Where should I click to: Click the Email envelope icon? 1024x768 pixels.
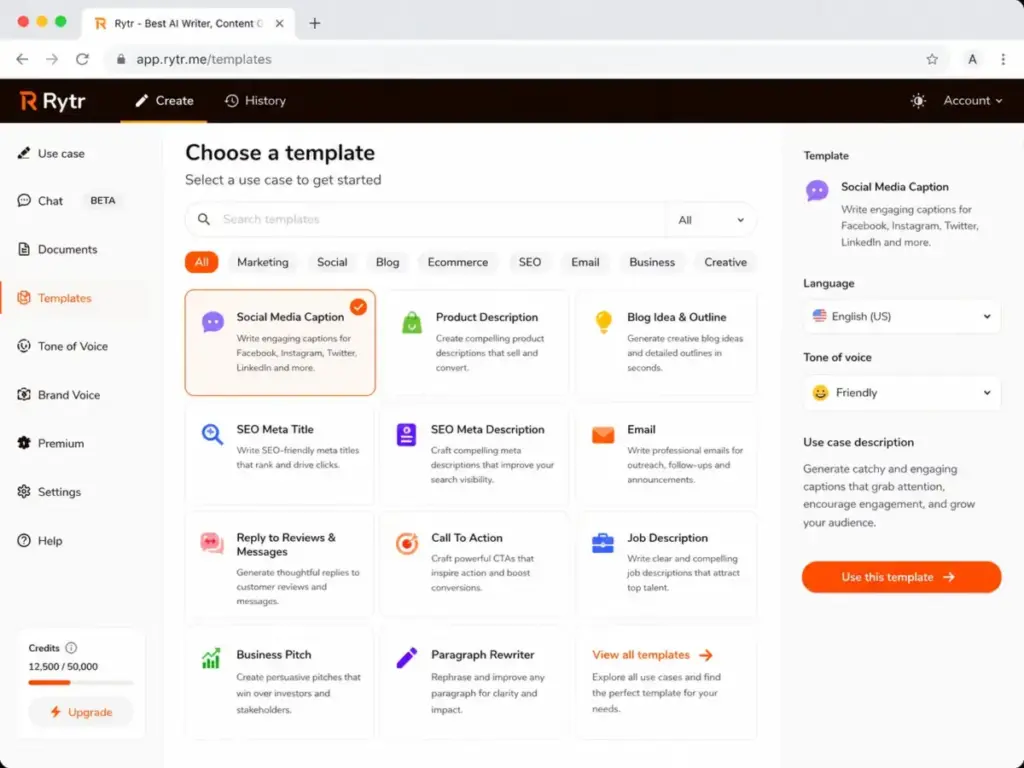click(603, 434)
